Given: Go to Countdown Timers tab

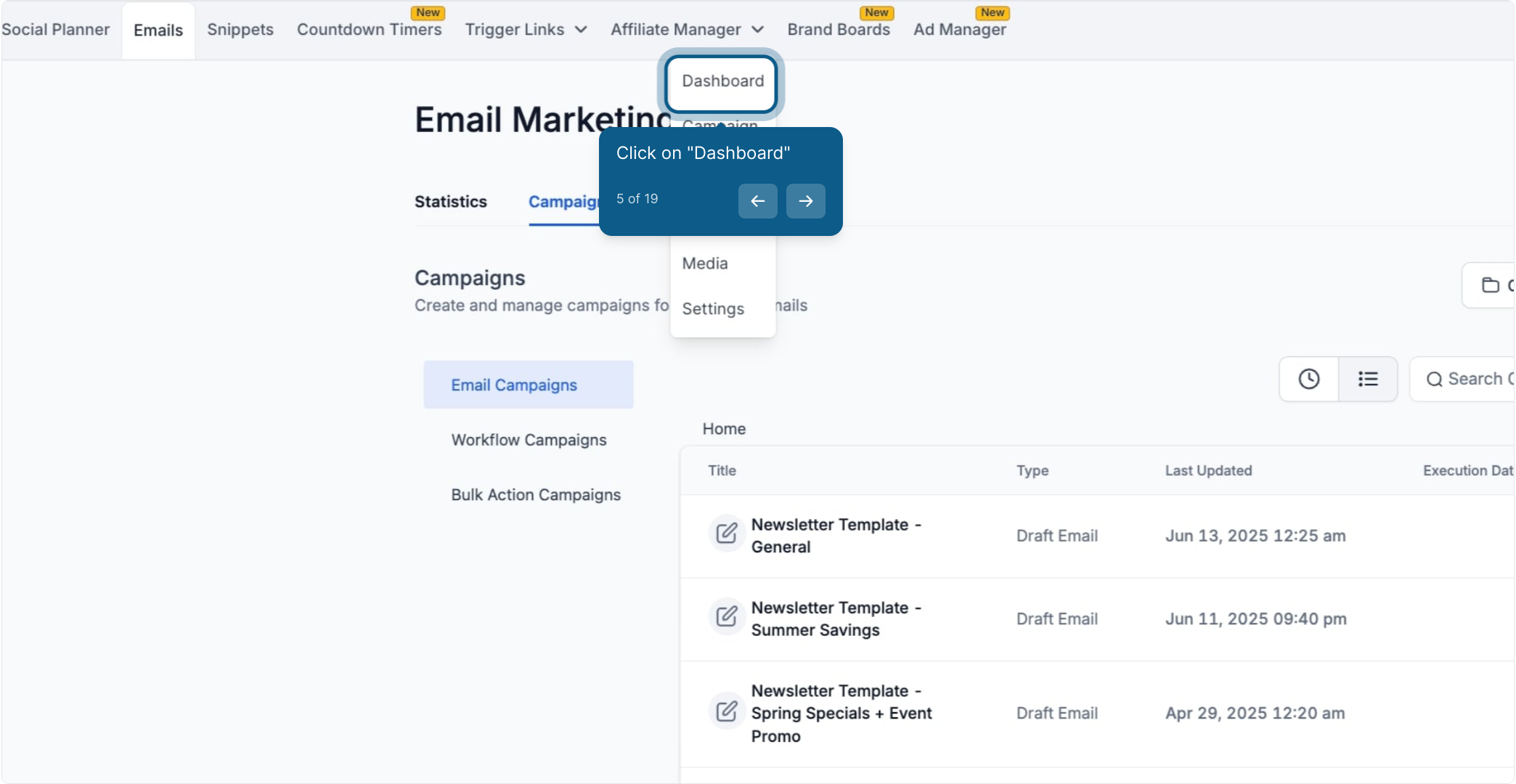Looking at the screenshot, I should [370, 30].
